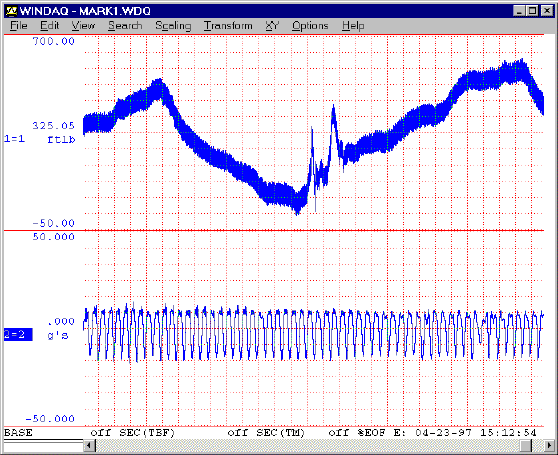Minimize the WINDAQ window
This screenshot has width=558, height=455.
pos(519,11)
